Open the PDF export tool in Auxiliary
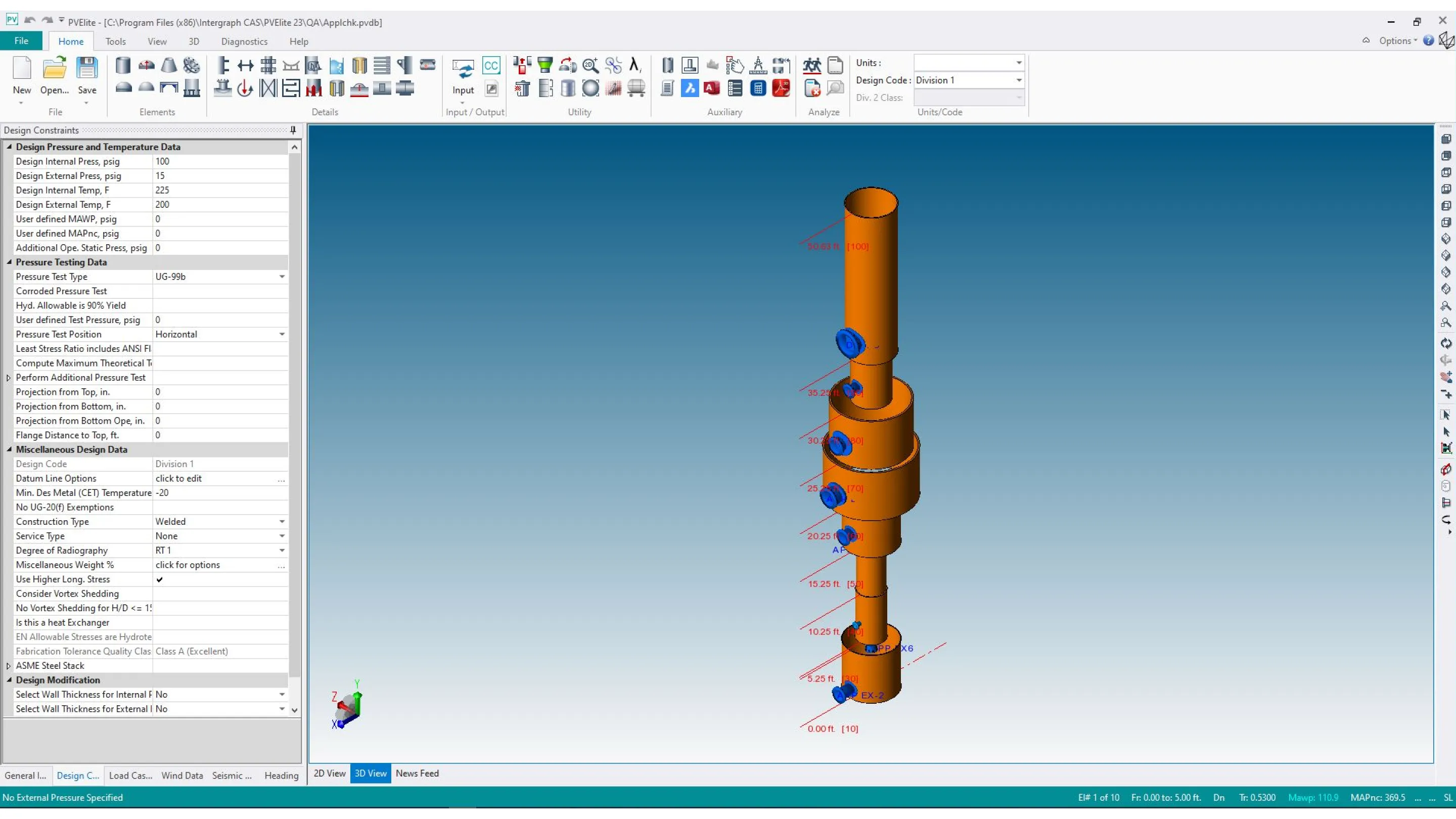The image size is (1456, 819). tap(782, 88)
